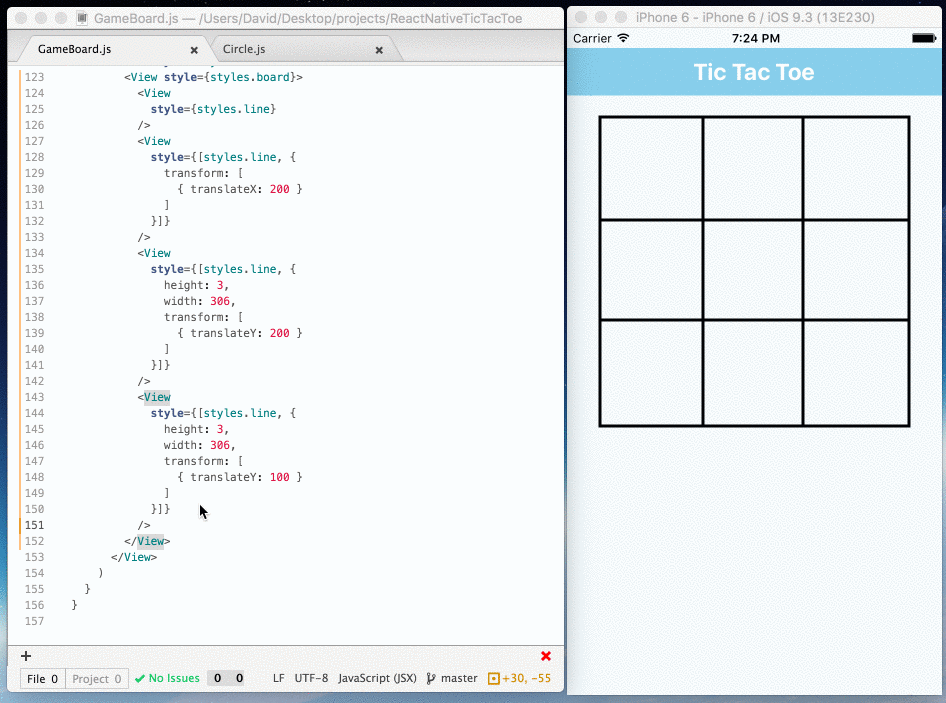The height and width of the screenshot is (703, 946).
Task: Close the GameBoard.js tab
Action: coord(194,50)
